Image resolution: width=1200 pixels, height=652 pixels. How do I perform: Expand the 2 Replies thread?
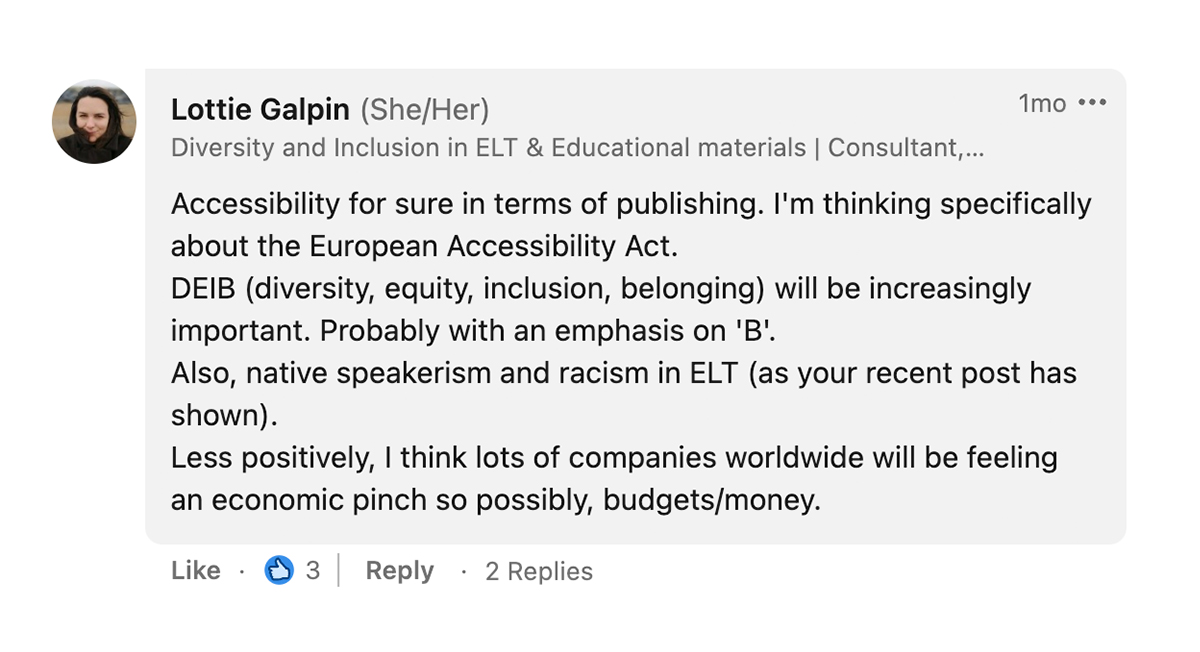point(539,571)
